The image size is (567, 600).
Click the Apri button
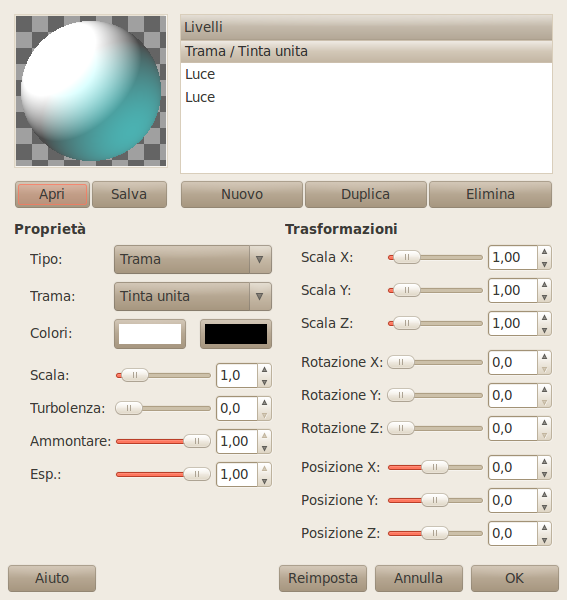click(52, 194)
